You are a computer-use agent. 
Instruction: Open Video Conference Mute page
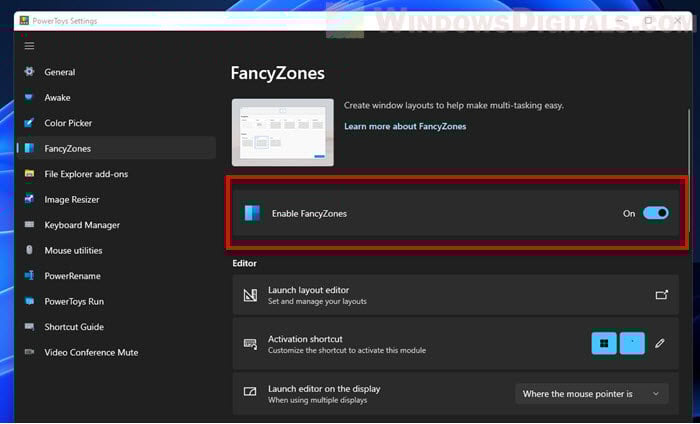click(x=116, y=352)
